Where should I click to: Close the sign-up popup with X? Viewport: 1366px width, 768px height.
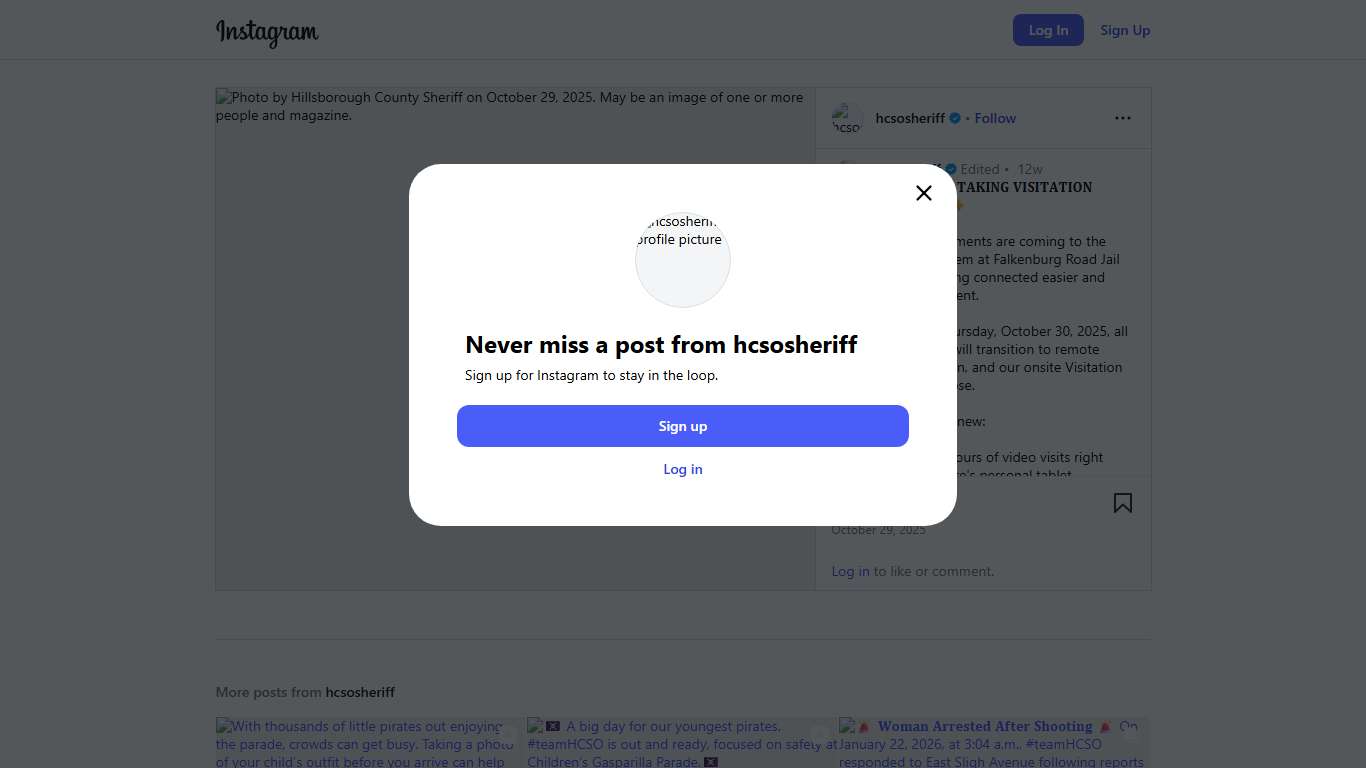[924, 193]
